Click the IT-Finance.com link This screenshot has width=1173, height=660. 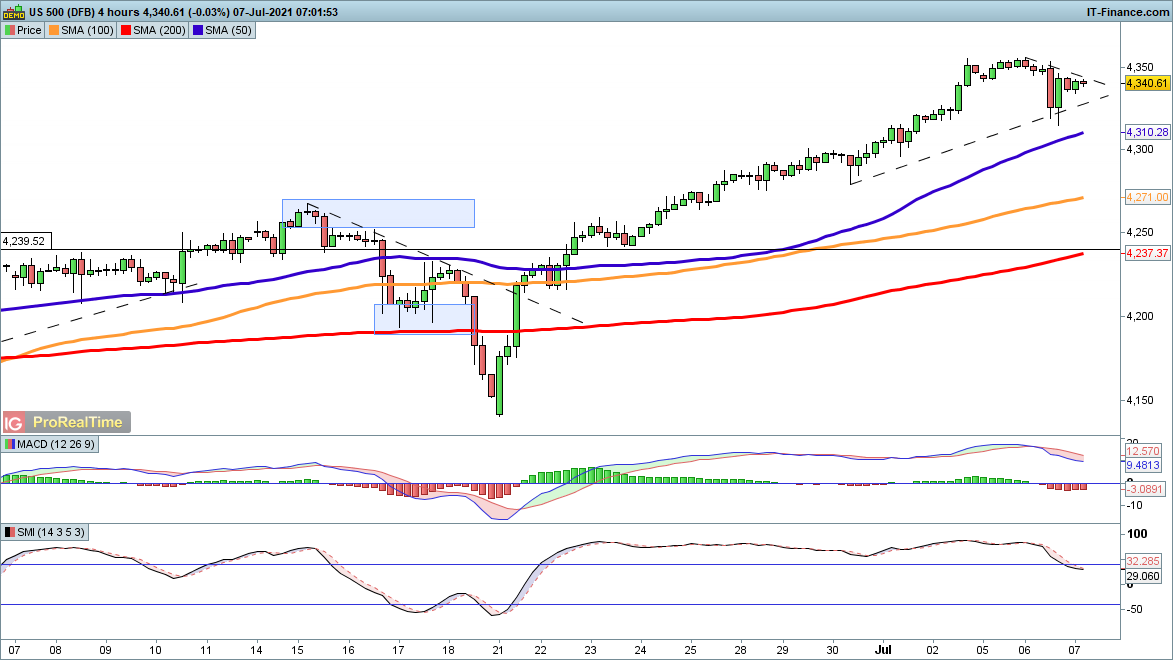(1127, 11)
